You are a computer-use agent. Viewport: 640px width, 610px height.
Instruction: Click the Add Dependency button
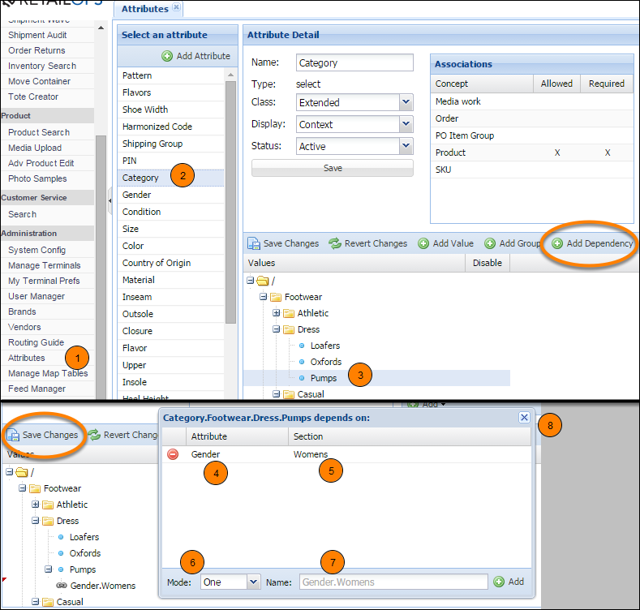click(x=592, y=244)
